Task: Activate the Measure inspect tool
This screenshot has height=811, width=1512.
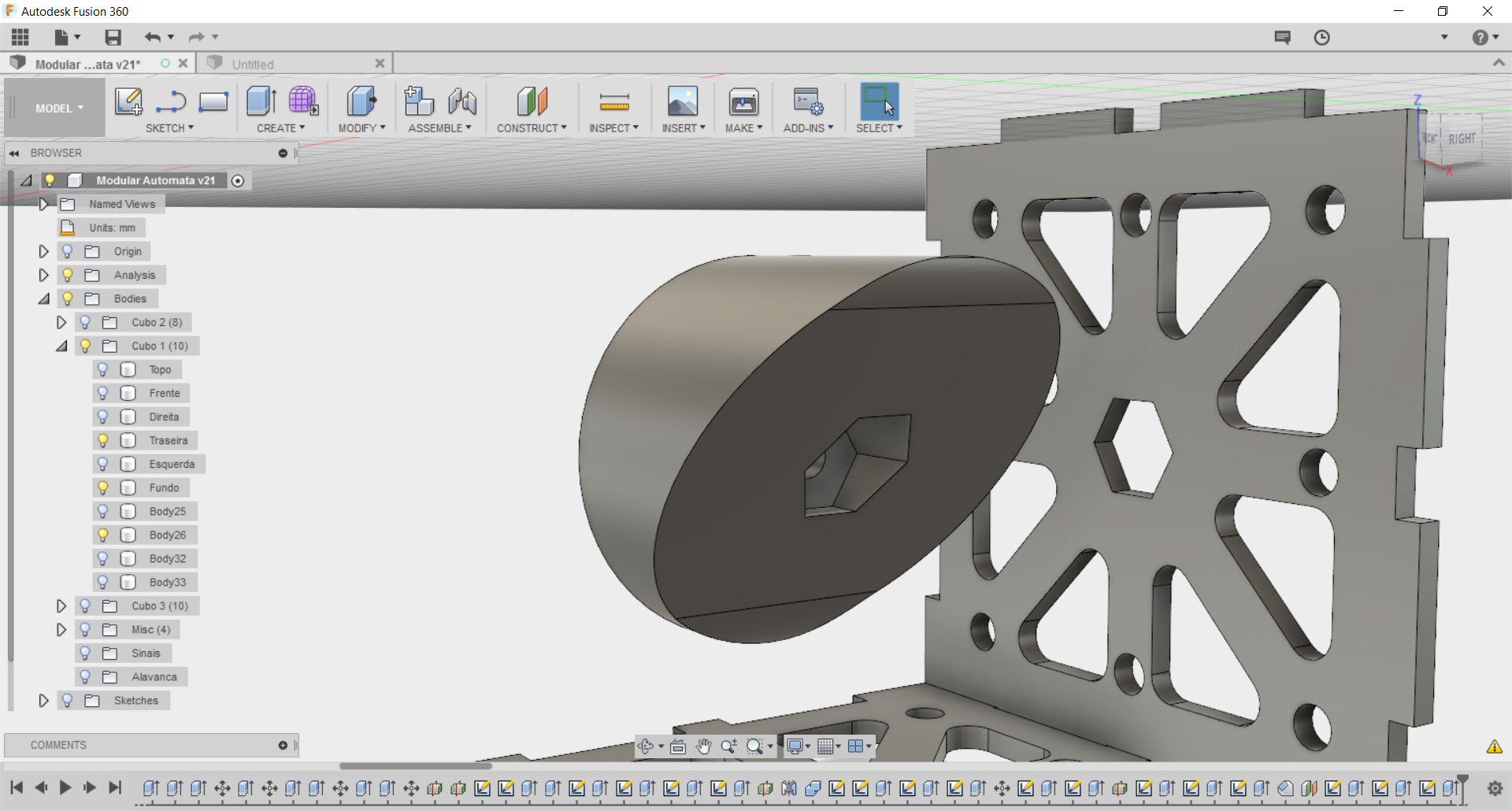Action: [x=614, y=102]
